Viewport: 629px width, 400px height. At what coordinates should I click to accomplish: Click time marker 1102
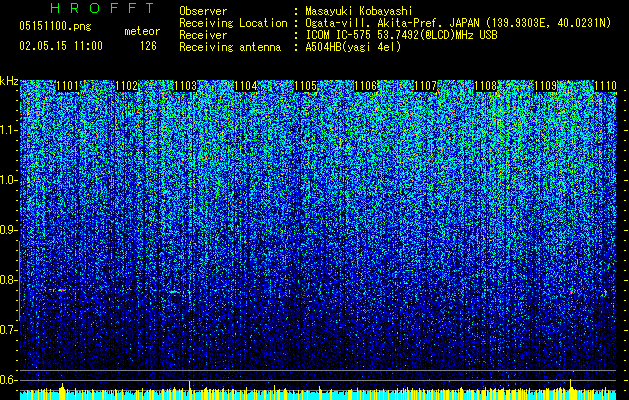point(127,86)
